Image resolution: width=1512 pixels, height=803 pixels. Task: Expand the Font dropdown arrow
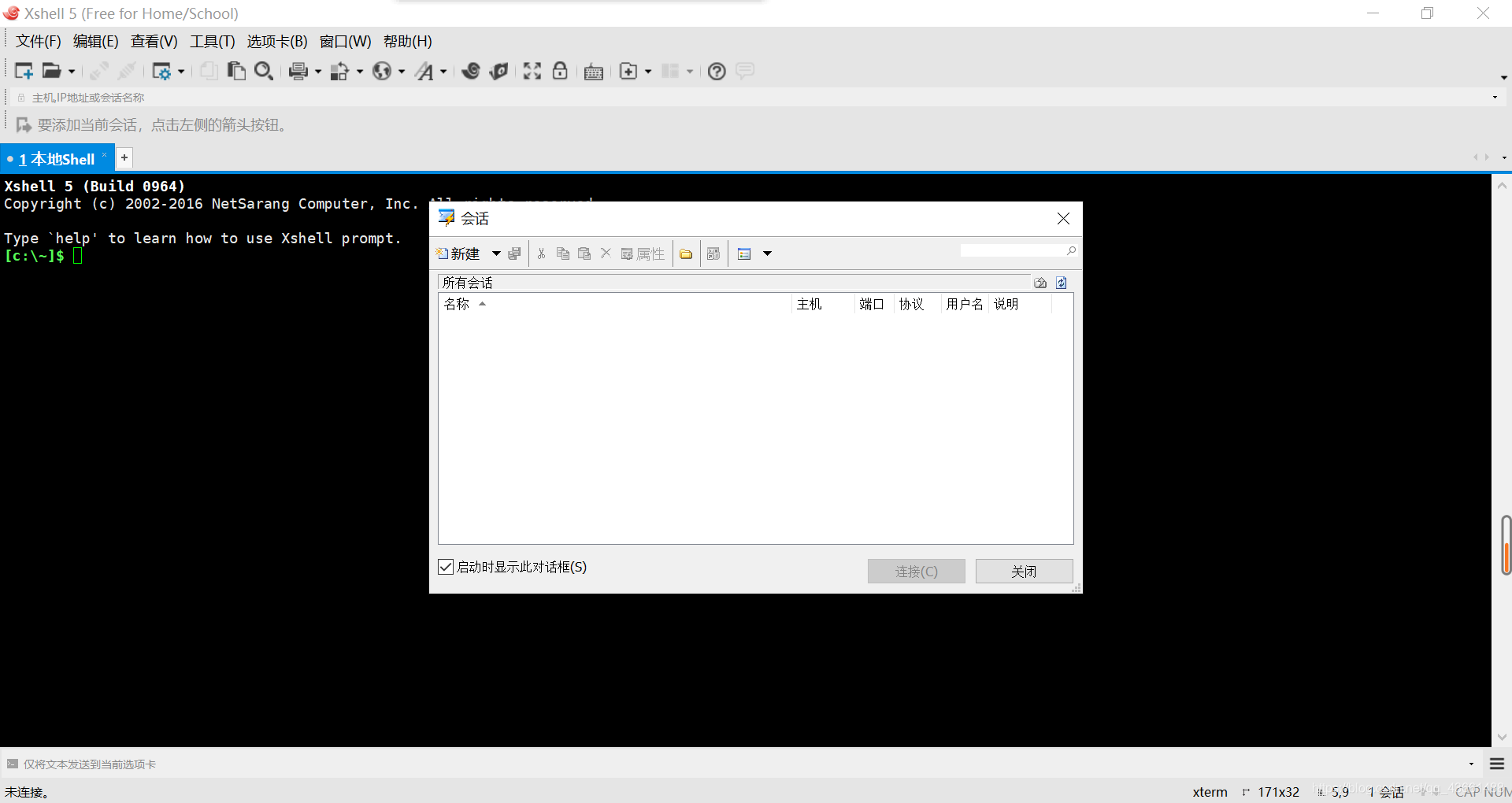pos(443,72)
